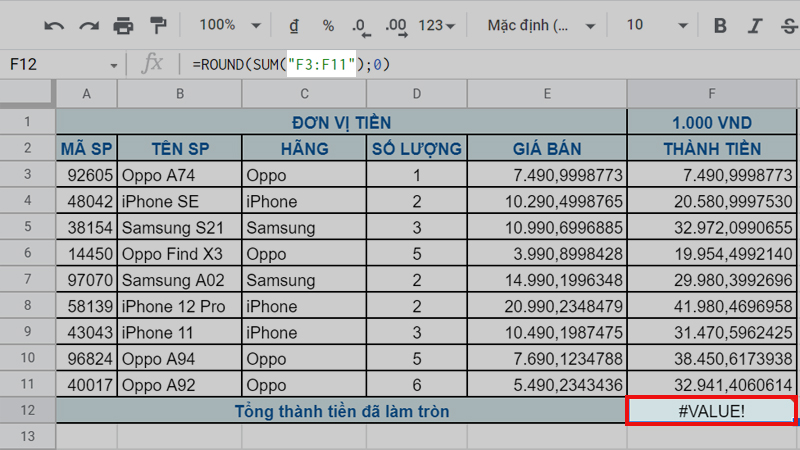Click the Print icon
The width and height of the screenshot is (800, 450).
[x=123, y=25]
